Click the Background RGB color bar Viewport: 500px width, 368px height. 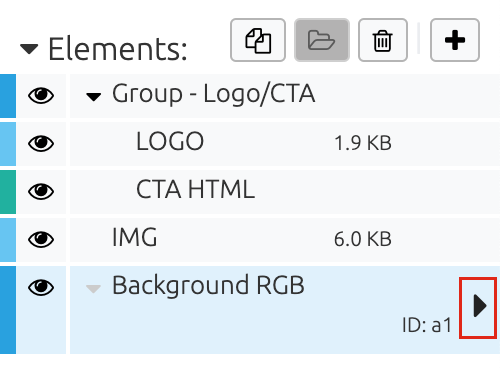8,310
